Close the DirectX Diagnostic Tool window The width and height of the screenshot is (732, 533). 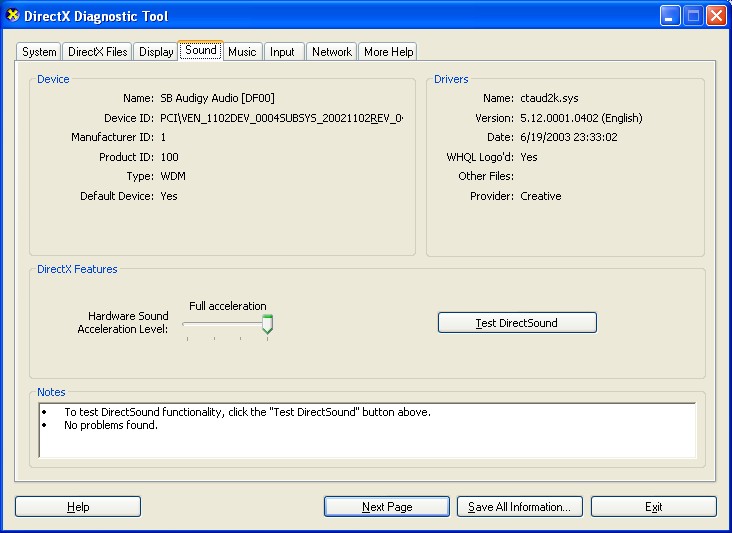(716, 16)
